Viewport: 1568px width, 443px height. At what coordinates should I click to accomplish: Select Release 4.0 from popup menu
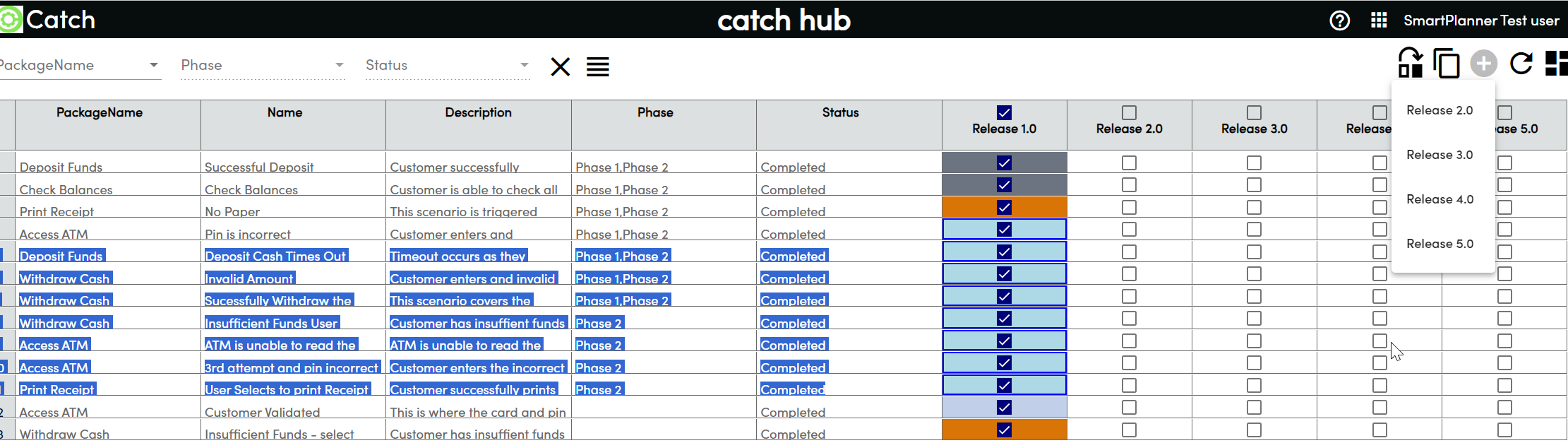click(1440, 199)
